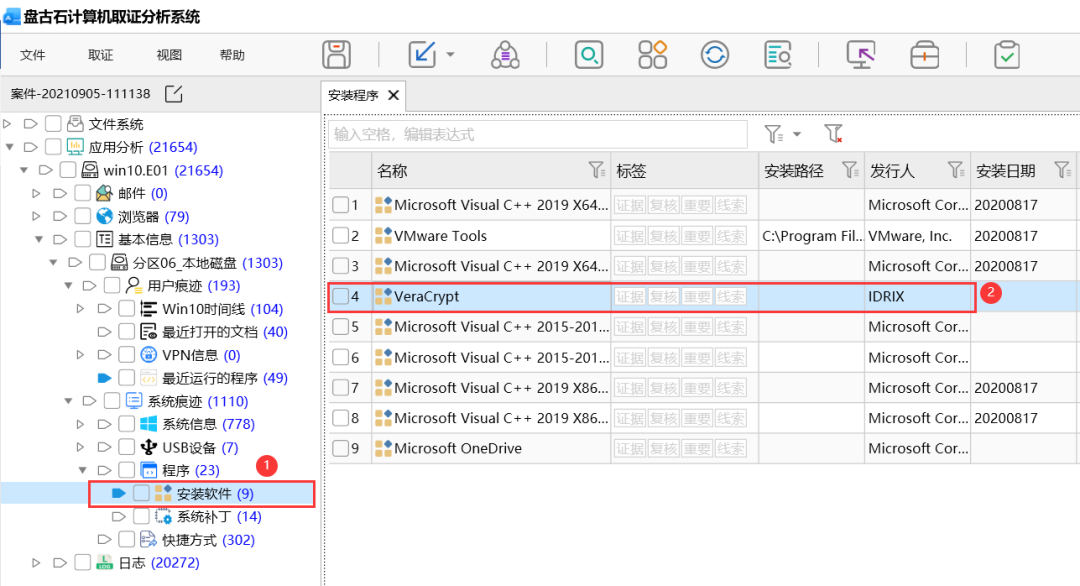Click the save disk toolbar icon
The image size is (1080, 586).
click(x=336, y=54)
